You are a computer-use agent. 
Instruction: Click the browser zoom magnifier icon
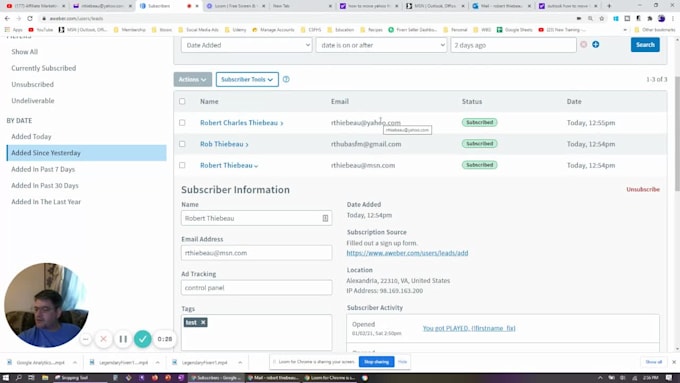[590, 18]
